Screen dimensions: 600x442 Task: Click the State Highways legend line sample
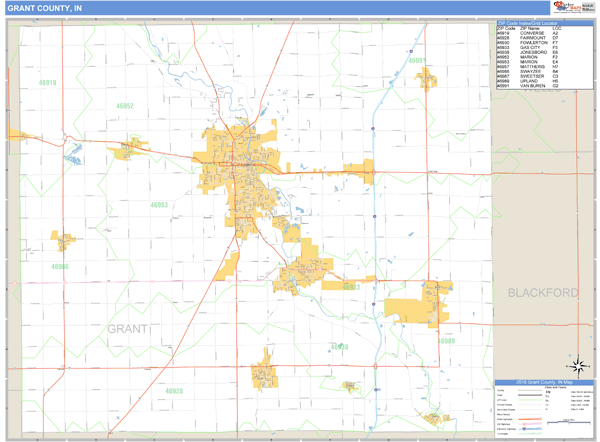(x=530, y=419)
